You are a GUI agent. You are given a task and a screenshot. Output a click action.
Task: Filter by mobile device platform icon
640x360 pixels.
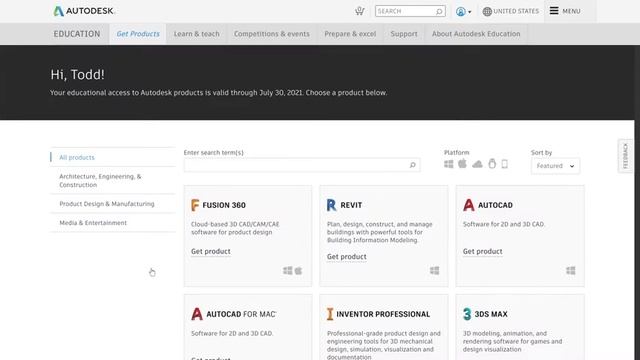(x=504, y=164)
